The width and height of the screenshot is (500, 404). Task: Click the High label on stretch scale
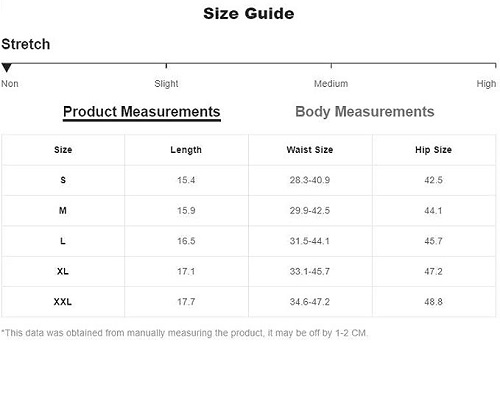[x=486, y=84]
